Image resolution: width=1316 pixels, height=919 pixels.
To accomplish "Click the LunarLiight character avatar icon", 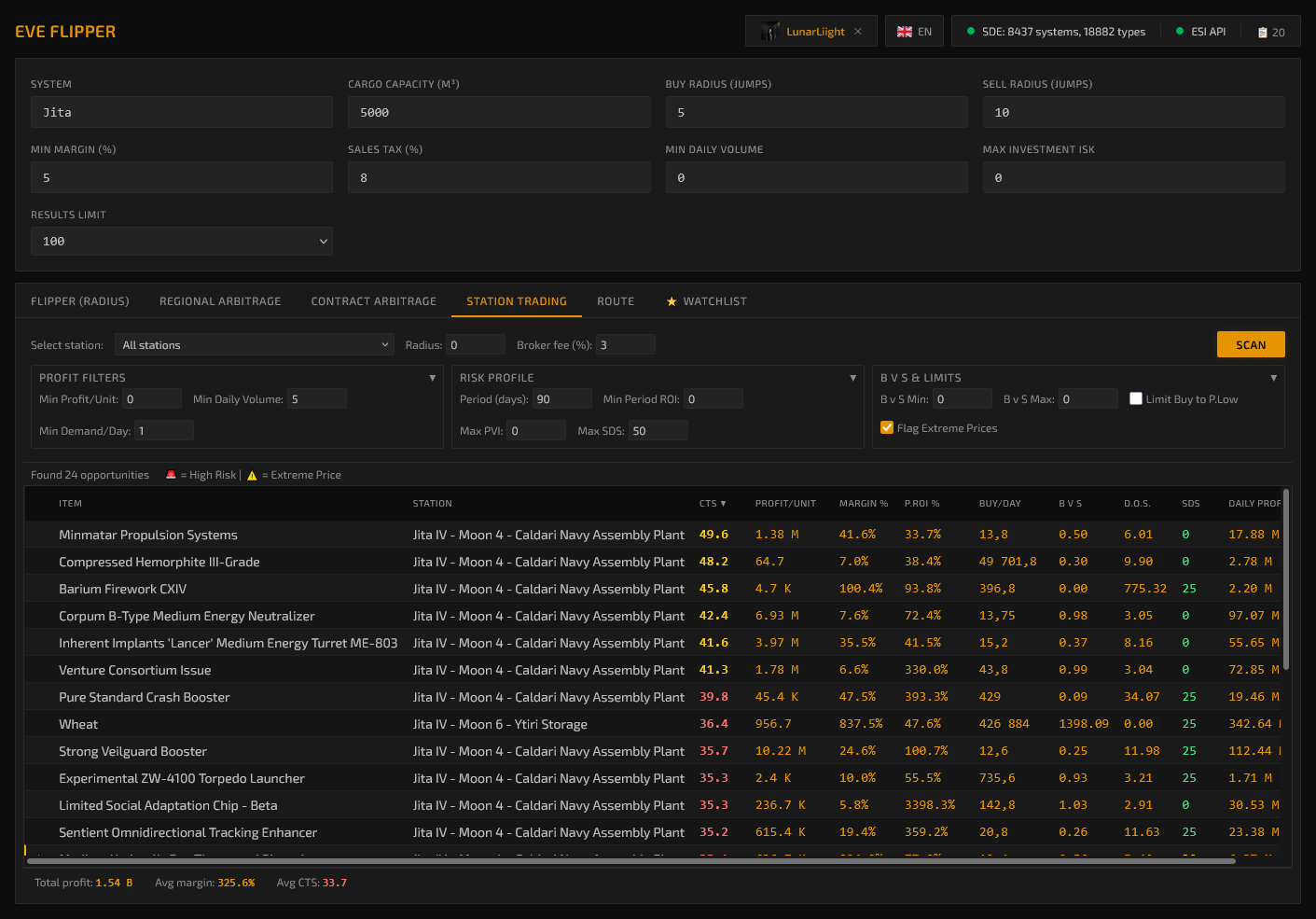I will (x=769, y=32).
